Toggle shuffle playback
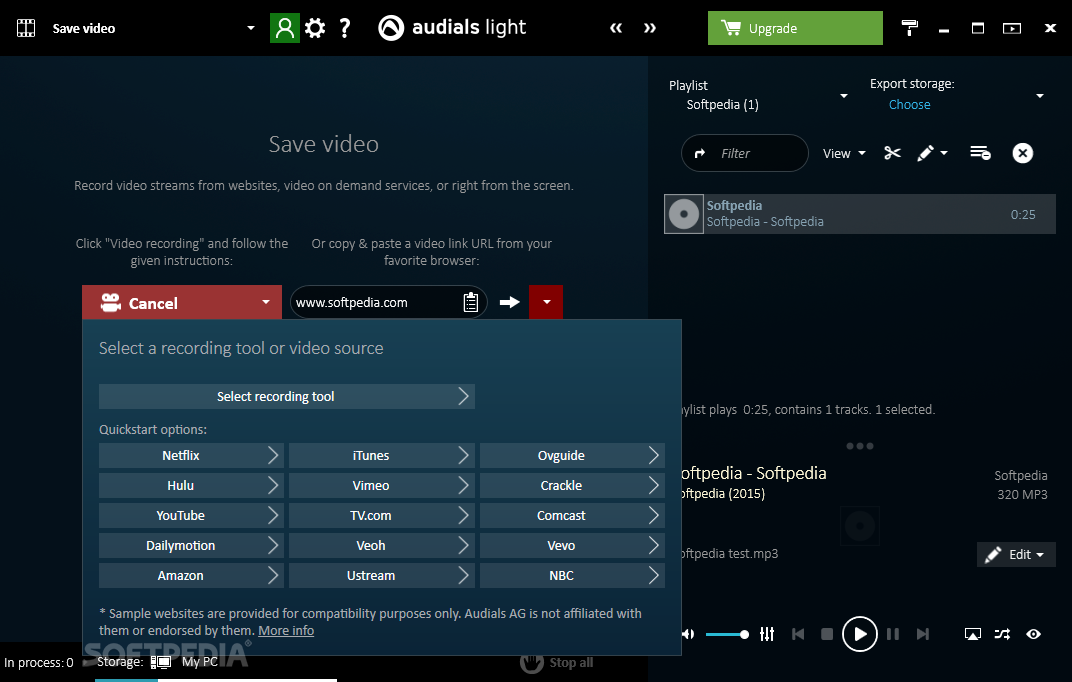The height and width of the screenshot is (682, 1072). [x=1002, y=634]
